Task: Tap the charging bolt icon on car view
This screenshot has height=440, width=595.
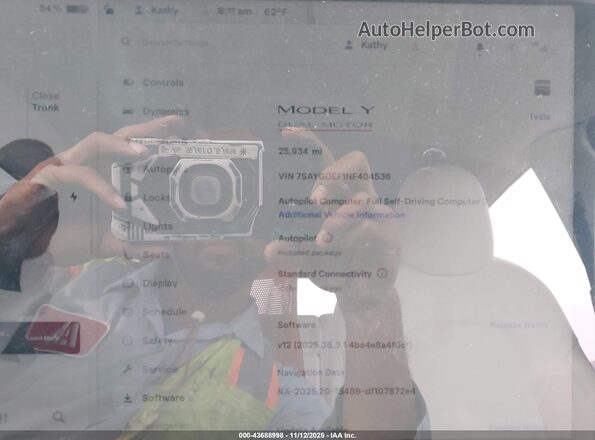Action: 74,196
